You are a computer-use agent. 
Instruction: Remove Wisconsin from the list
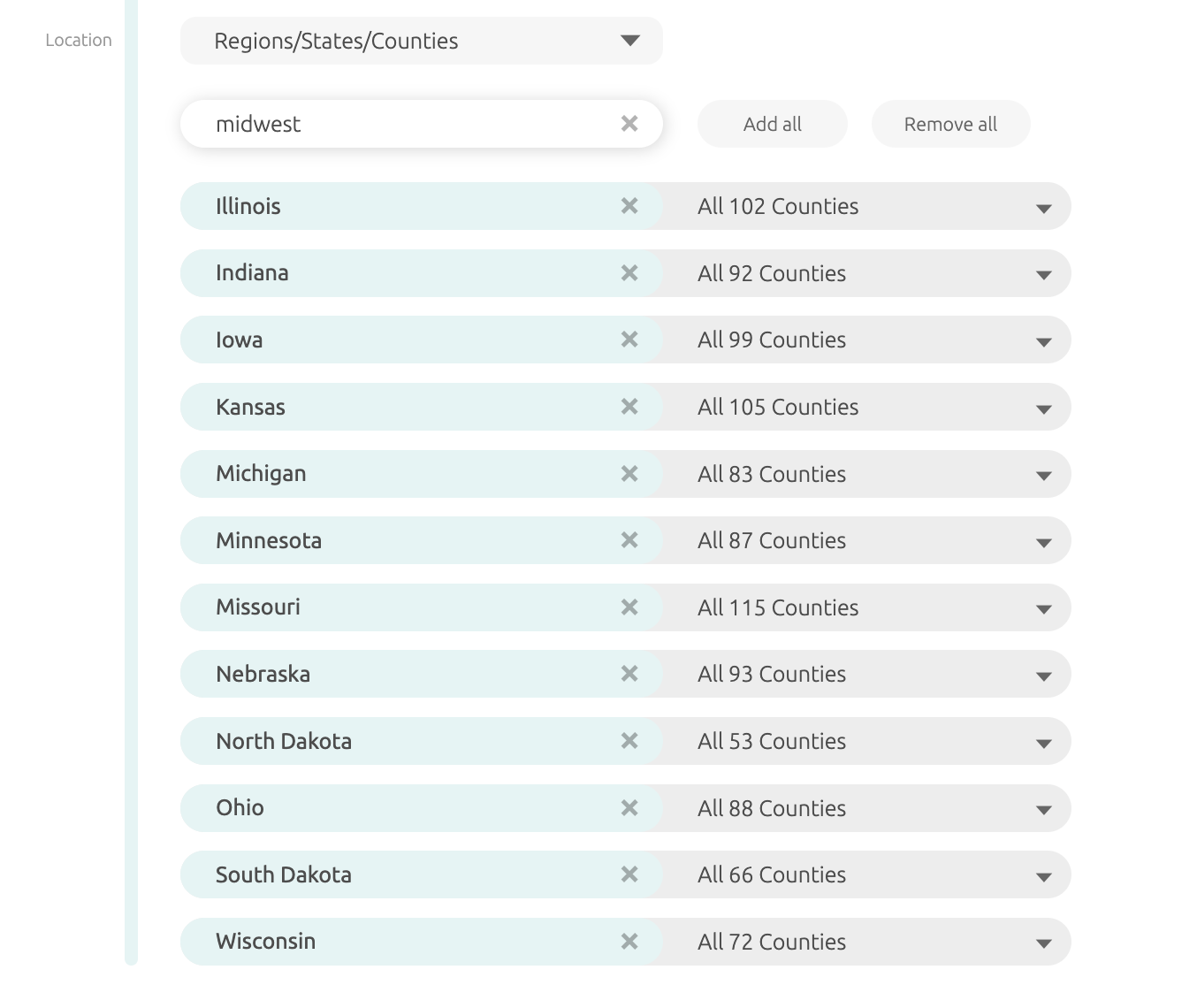click(629, 942)
